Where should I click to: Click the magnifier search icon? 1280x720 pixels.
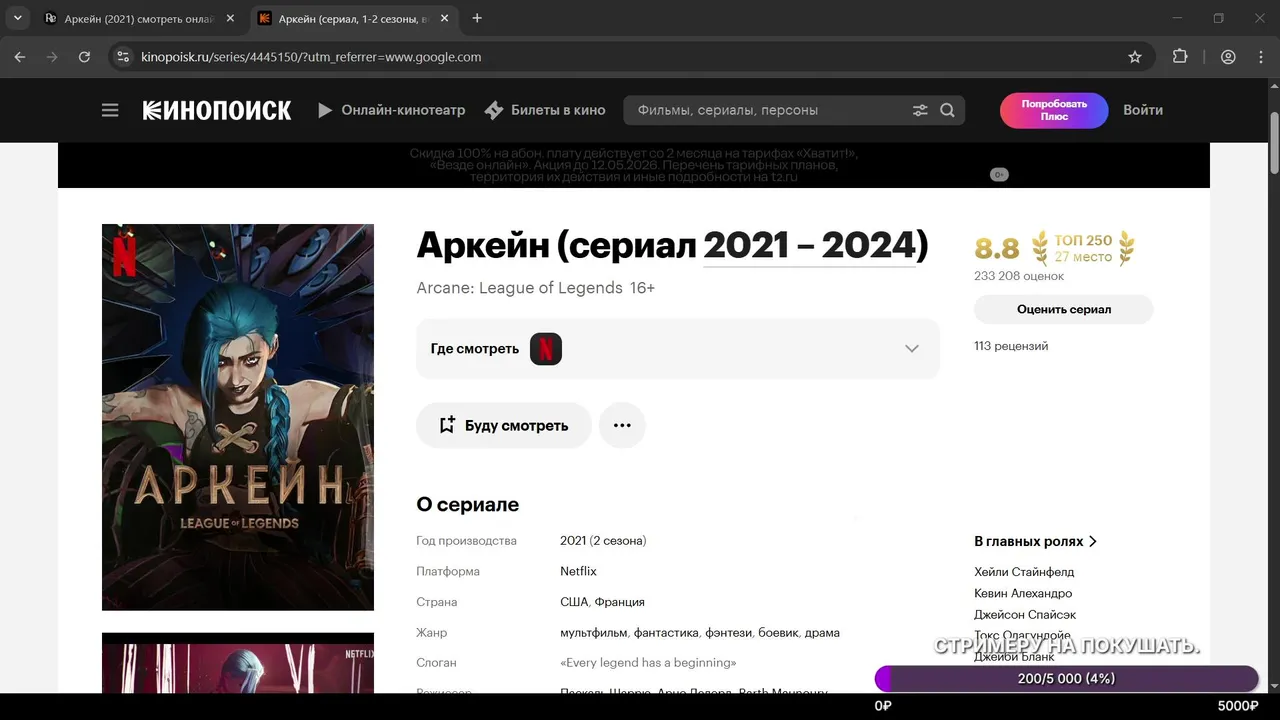[947, 110]
